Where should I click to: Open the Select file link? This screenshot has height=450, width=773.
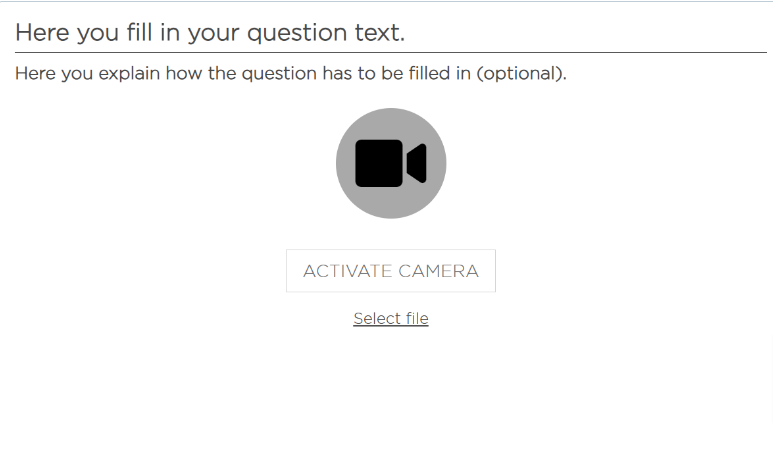[391, 318]
